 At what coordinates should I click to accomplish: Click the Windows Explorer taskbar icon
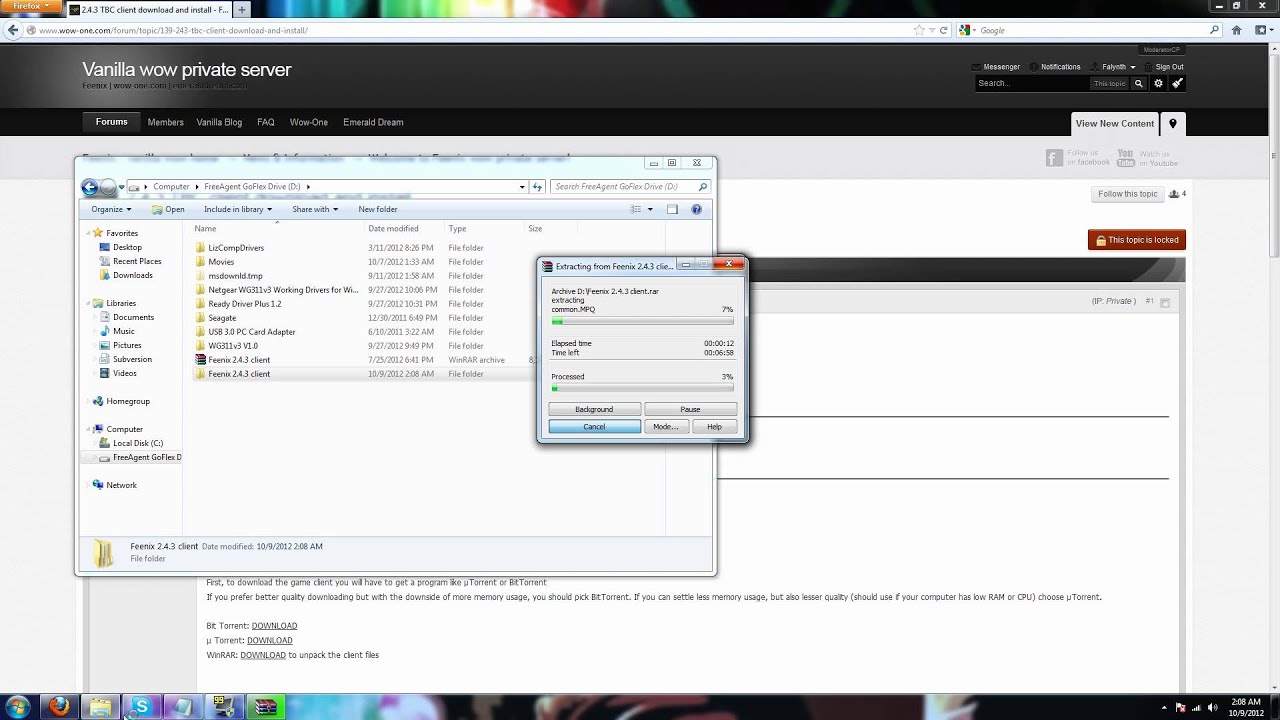100,706
